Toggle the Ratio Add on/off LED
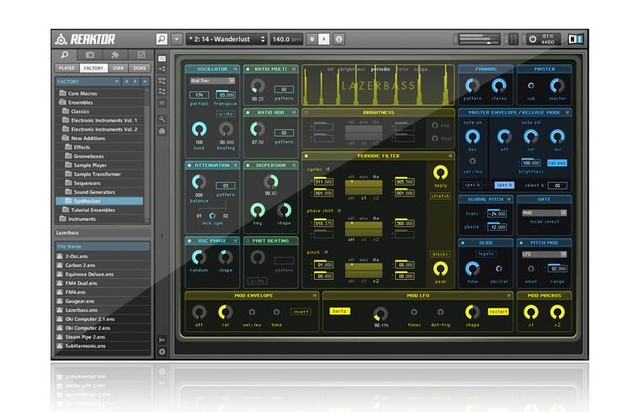638x412 pixels. [248, 113]
